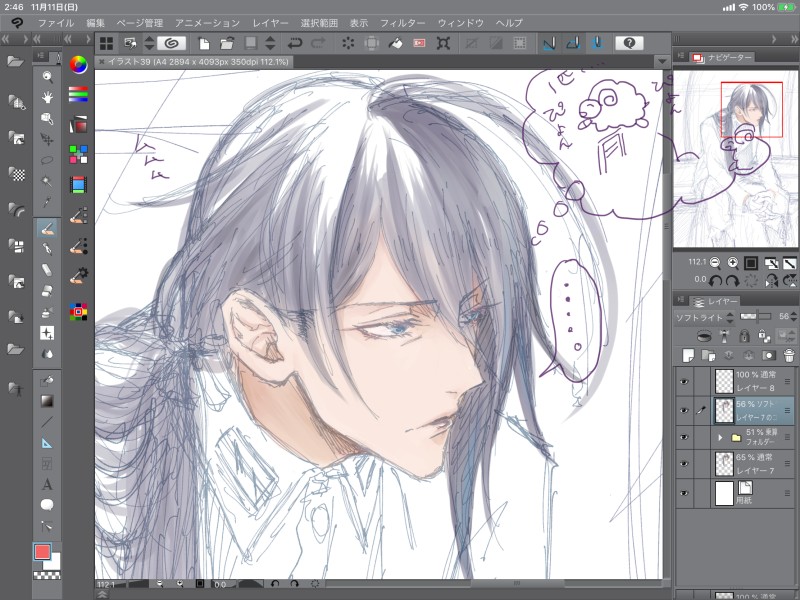Flip canvas horizontally in Navigator
The width and height of the screenshot is (800, 600).
click(771, 280)
